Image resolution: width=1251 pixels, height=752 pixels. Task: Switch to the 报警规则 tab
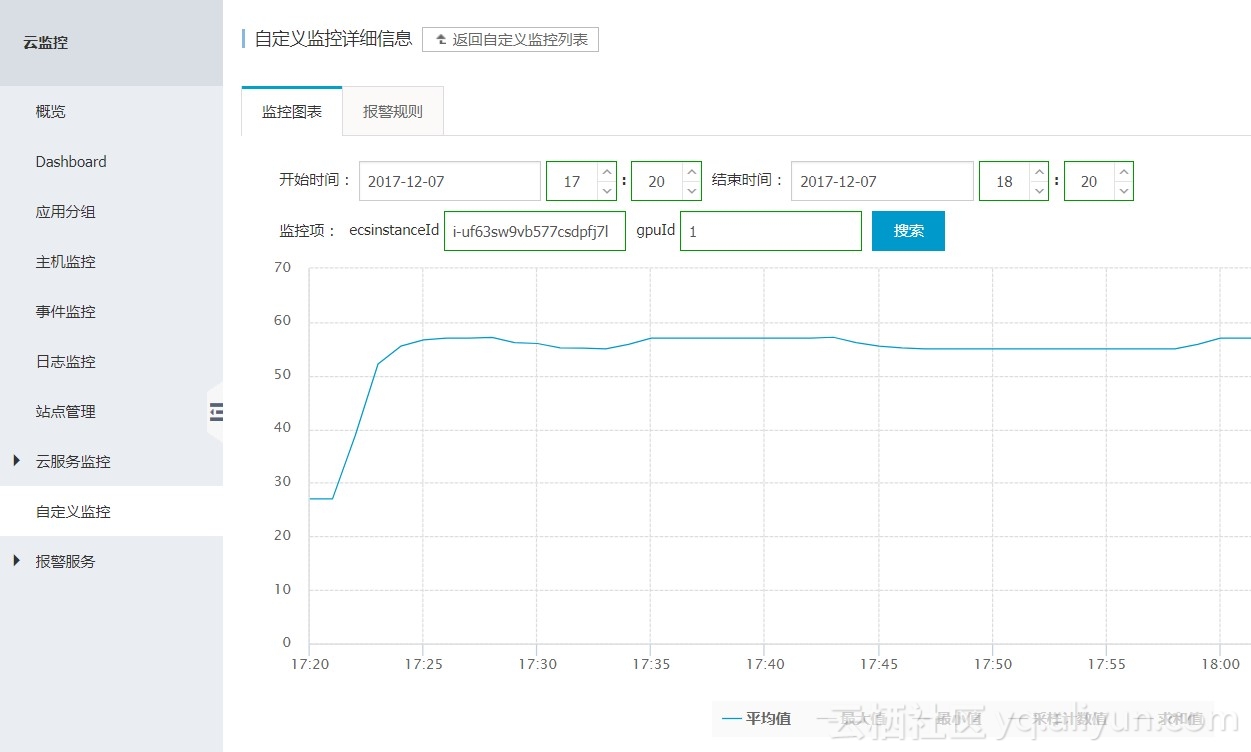(393, 111)
